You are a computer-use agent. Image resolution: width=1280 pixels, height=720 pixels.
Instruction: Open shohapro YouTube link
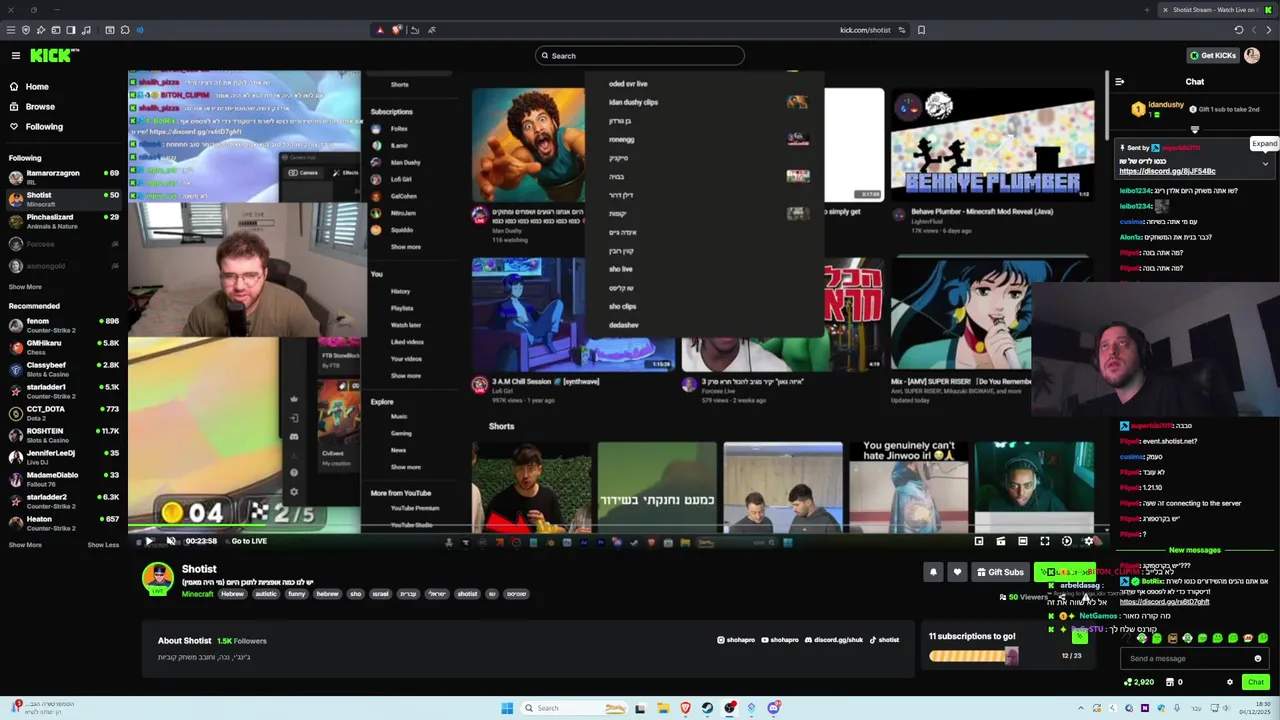[x=780, y=640]
